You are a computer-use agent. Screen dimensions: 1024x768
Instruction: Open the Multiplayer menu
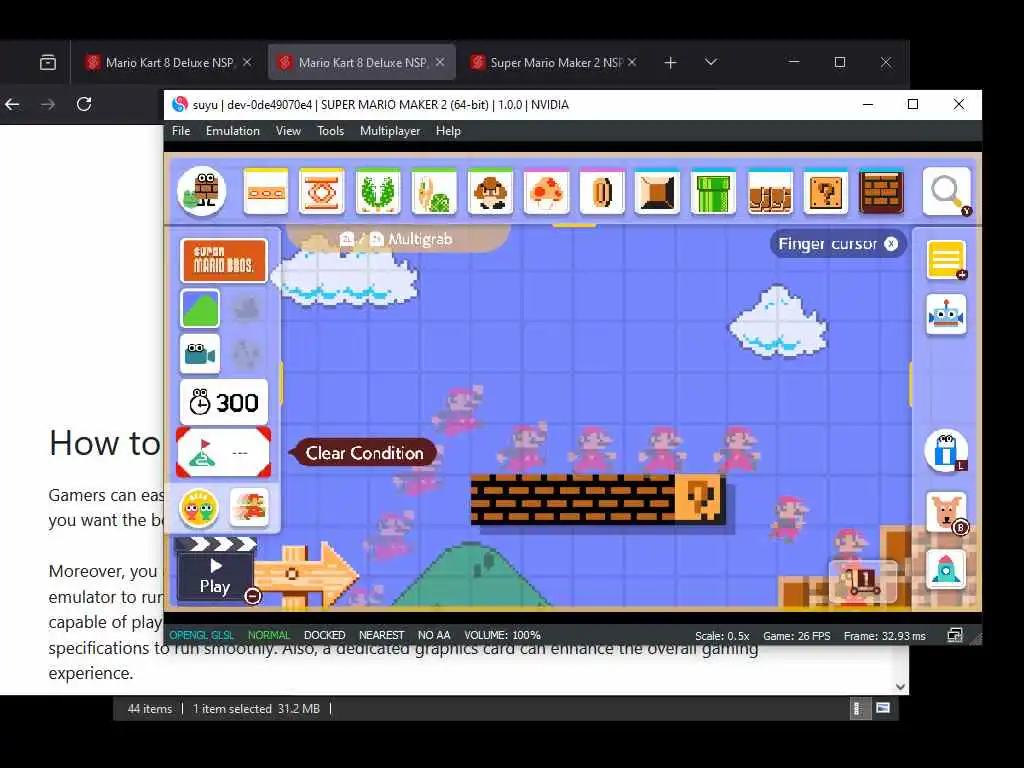[x=390, y=131]
